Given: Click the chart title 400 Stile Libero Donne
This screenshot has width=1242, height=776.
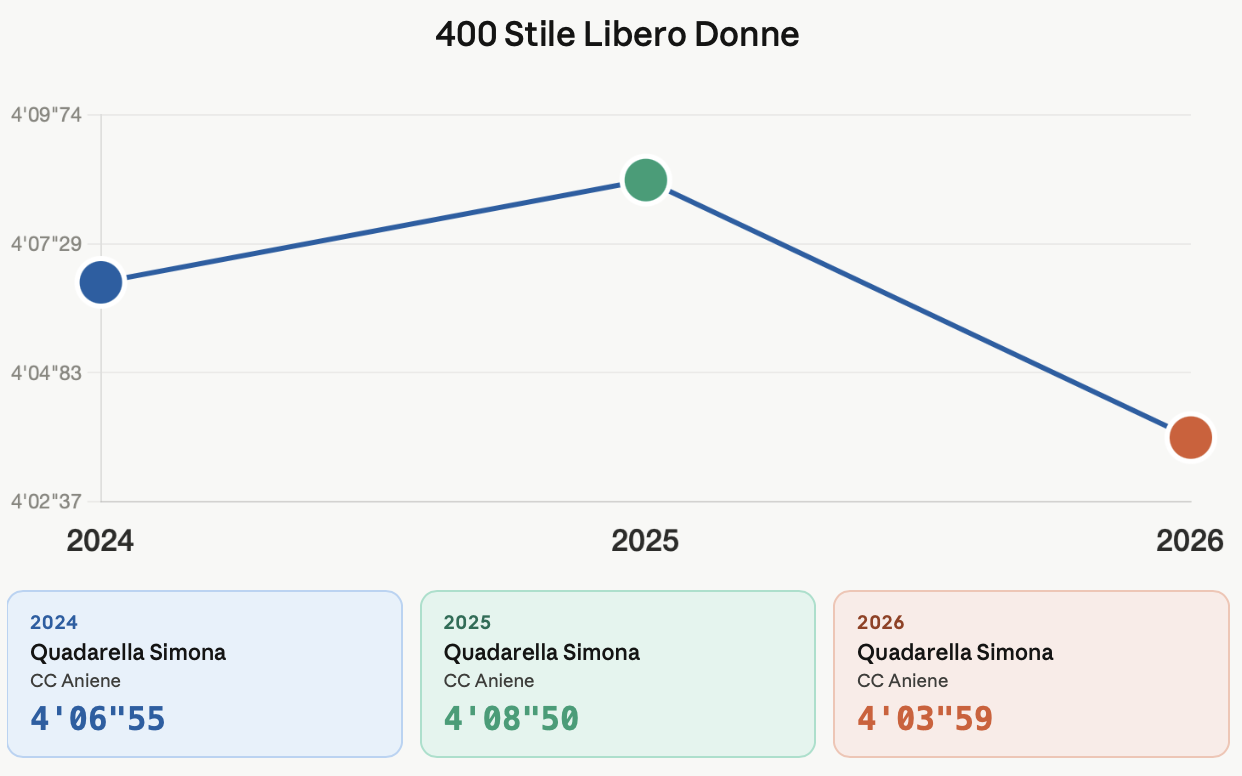Looking at the screenshot, I should pos(617,34).
